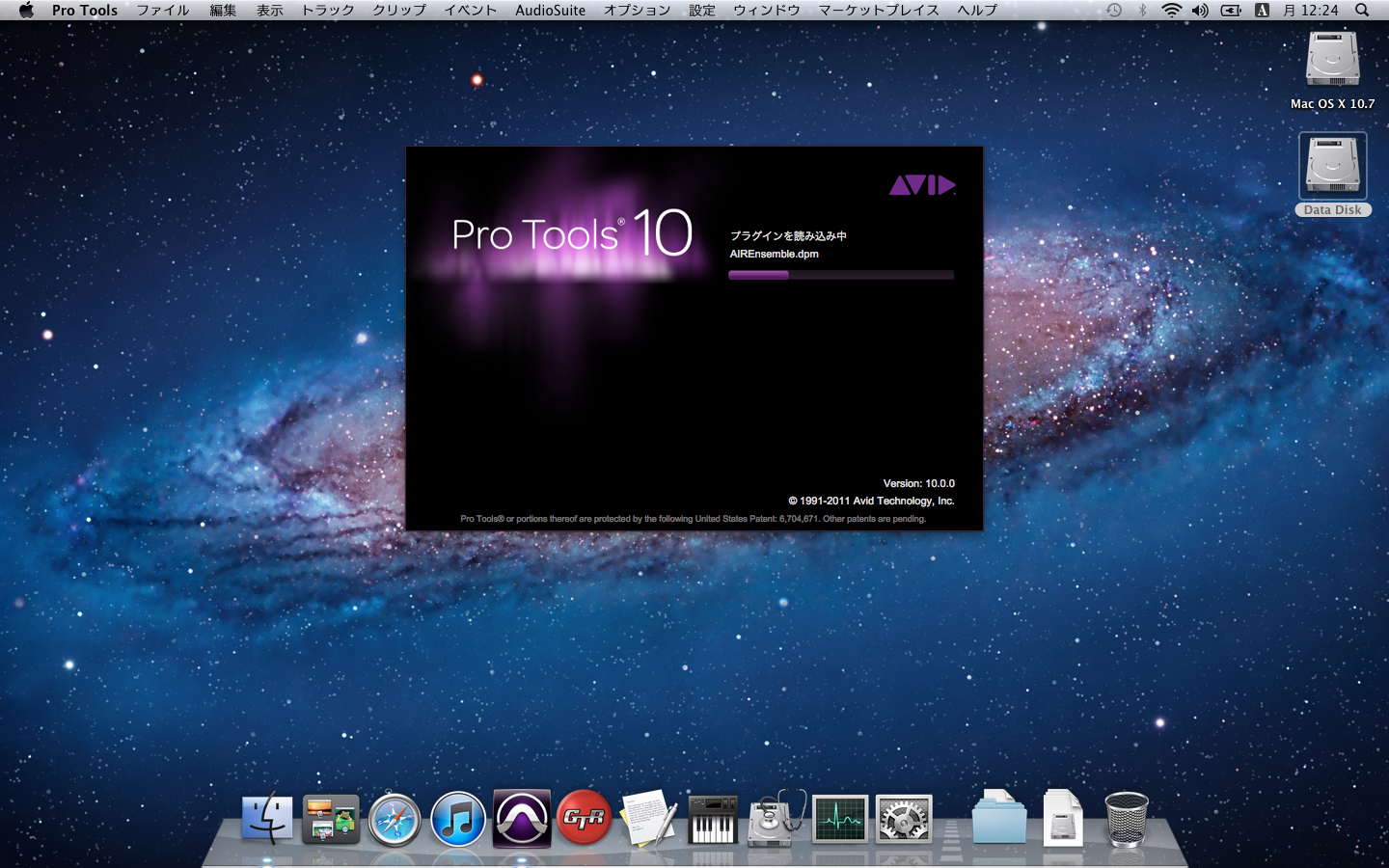
Task: Click the Bluetooth menu bar icon
Action: click(1143, 10)
